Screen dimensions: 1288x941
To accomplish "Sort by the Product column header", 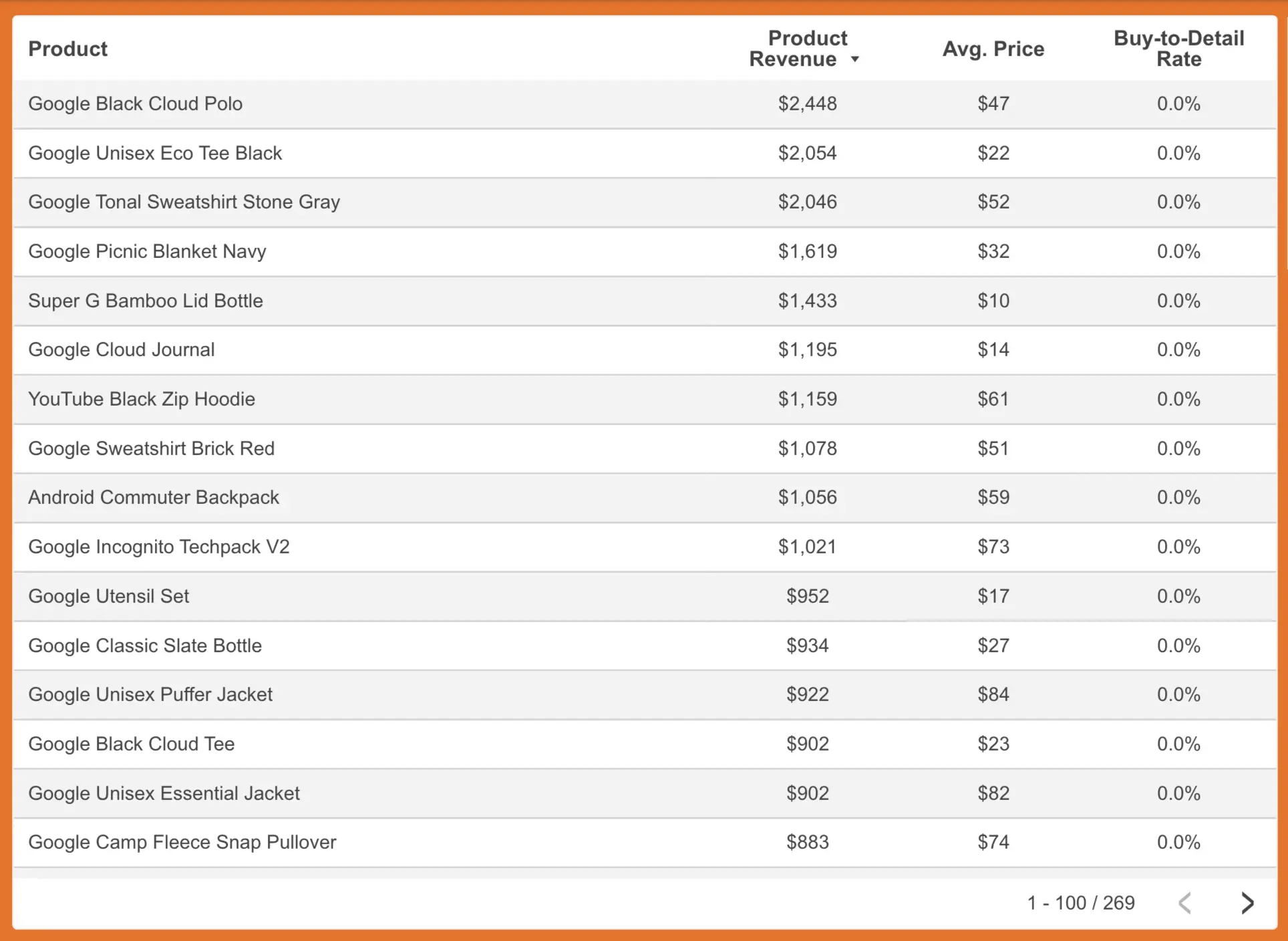I will coord(67,49).
